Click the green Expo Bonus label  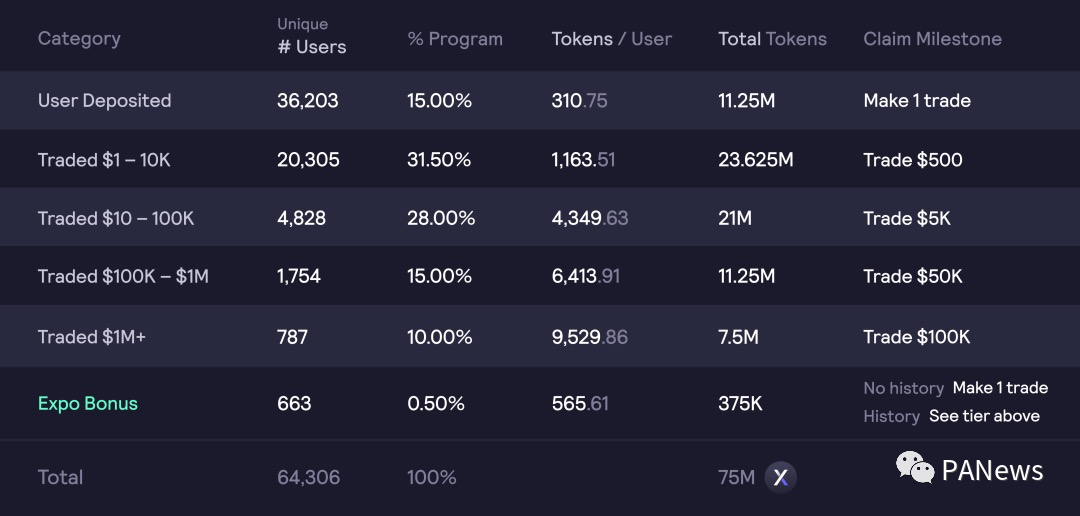tap(87, 404)
